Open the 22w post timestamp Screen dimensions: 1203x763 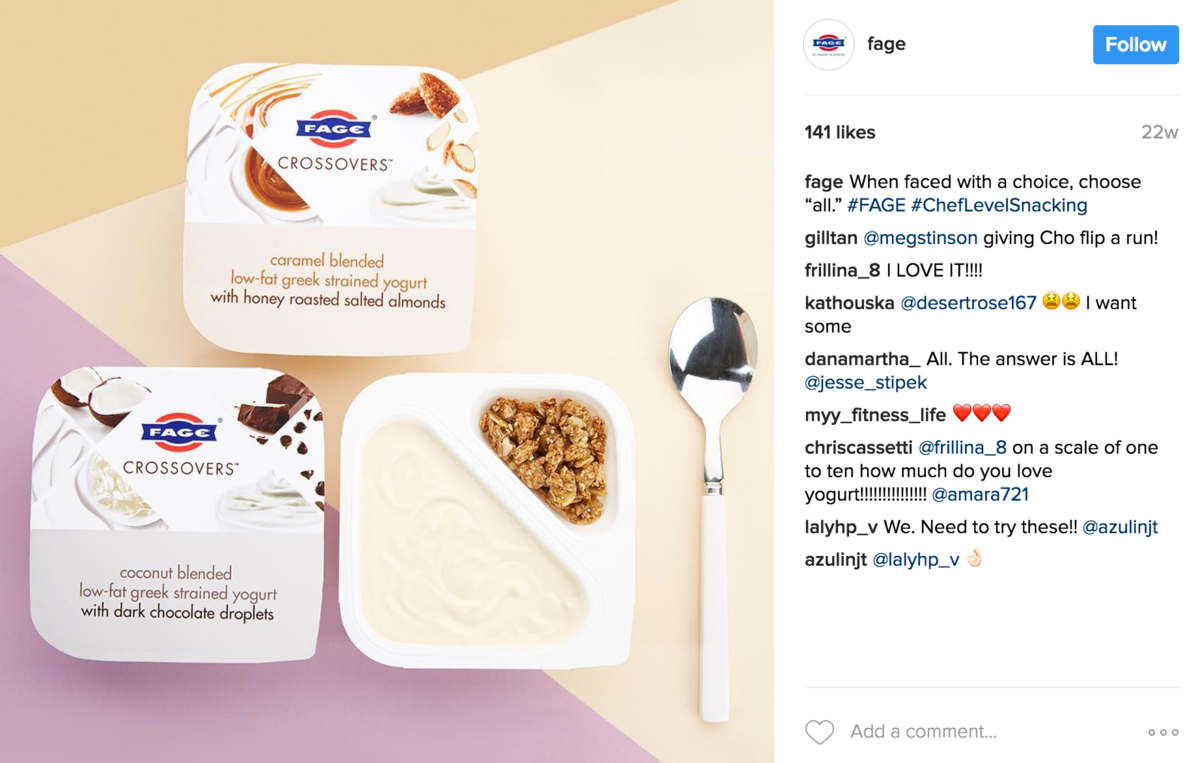pos(1160,132)
